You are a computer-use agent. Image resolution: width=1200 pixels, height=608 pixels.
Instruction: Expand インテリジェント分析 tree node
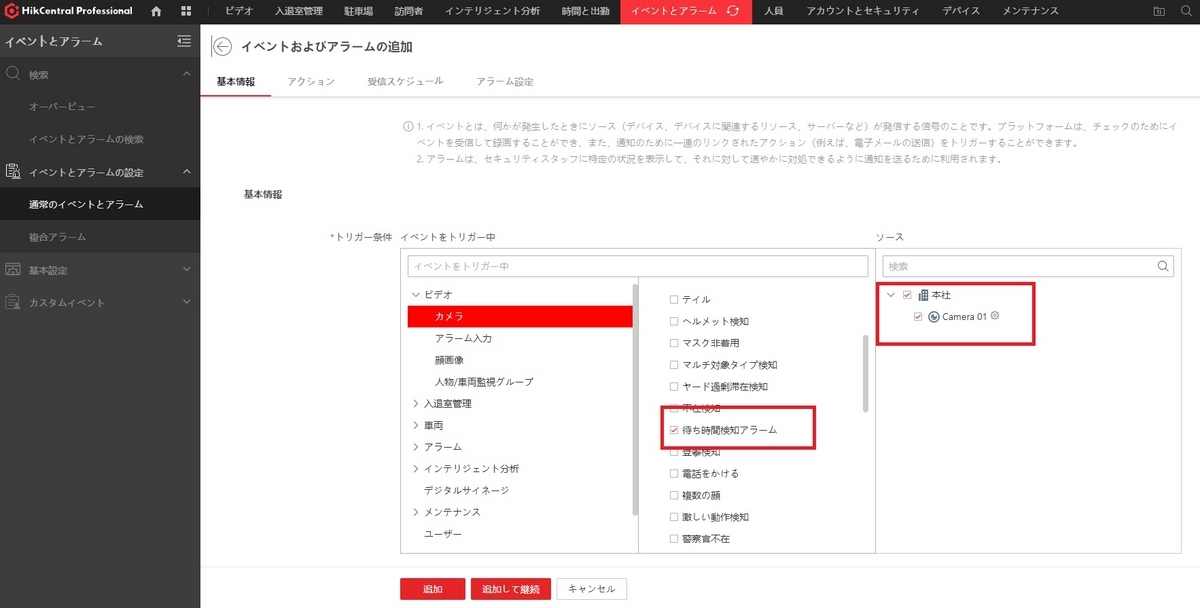coord(415,469)
